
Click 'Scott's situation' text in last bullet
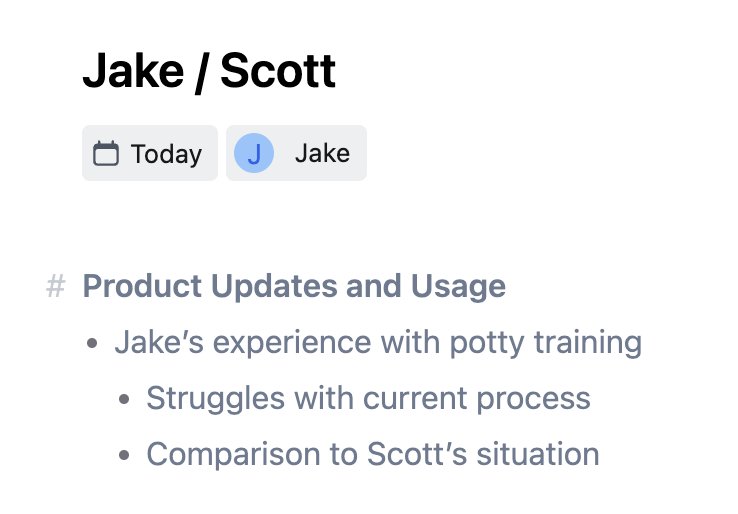click(x=483, y=454)
